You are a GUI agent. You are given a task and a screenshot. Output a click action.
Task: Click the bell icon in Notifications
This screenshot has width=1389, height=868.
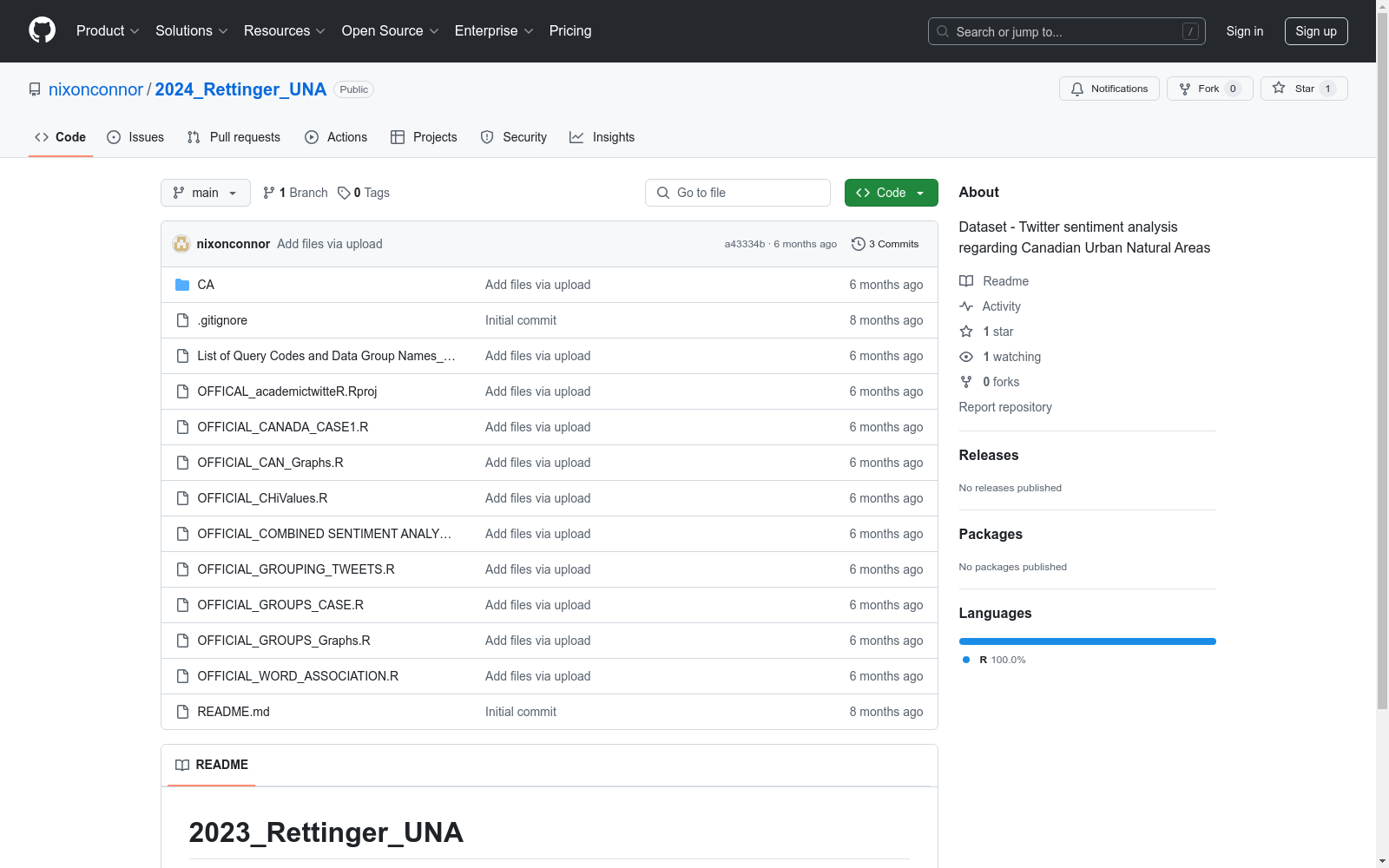point(1077,89)
